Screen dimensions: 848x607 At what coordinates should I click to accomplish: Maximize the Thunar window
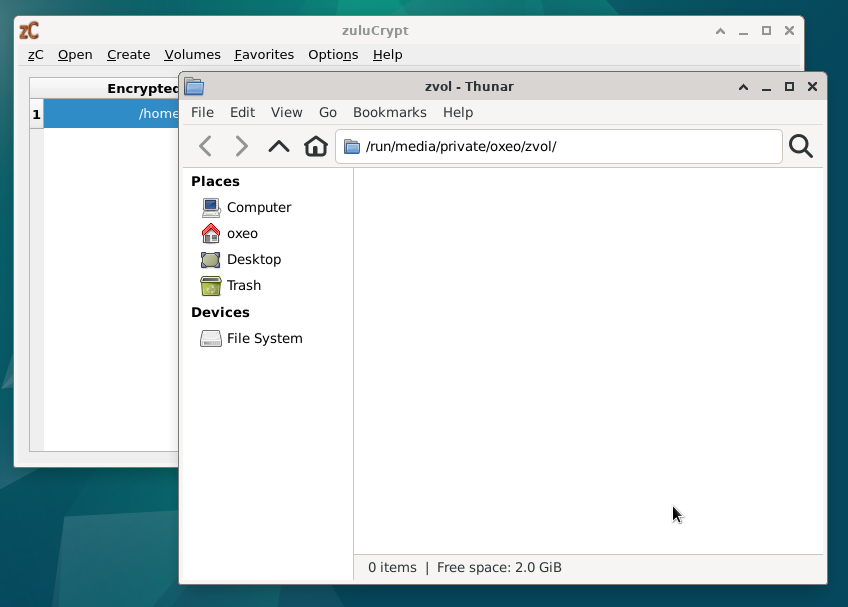(790, 87)
